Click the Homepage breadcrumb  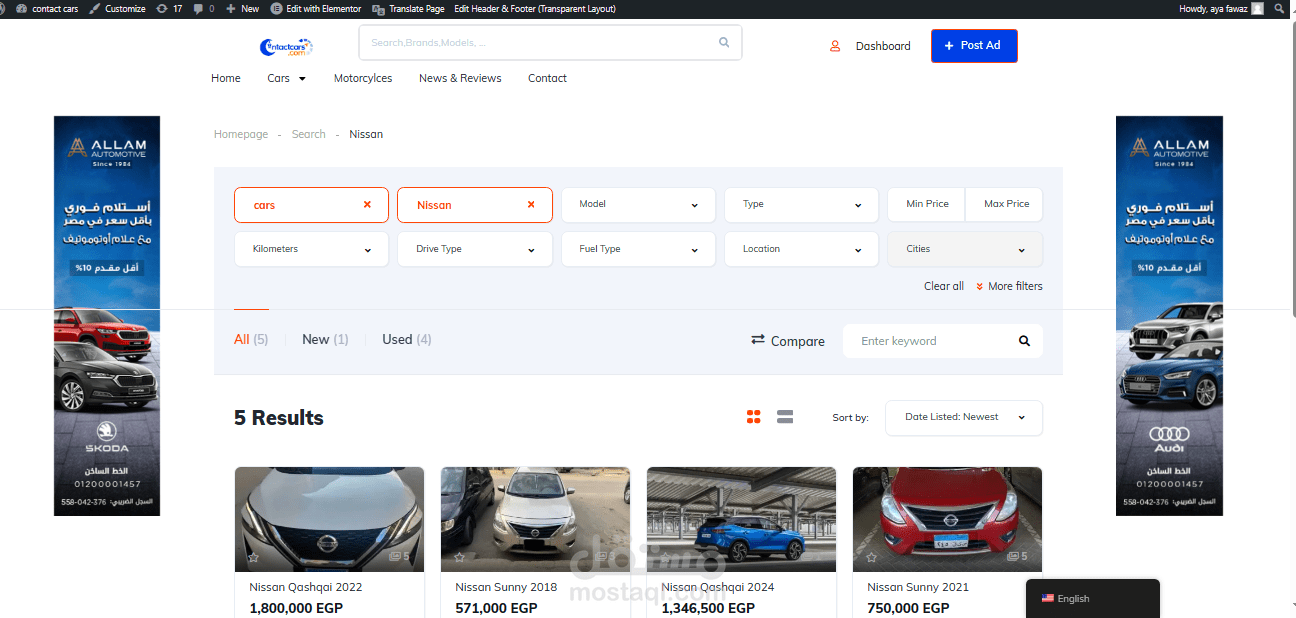(241, 134)
